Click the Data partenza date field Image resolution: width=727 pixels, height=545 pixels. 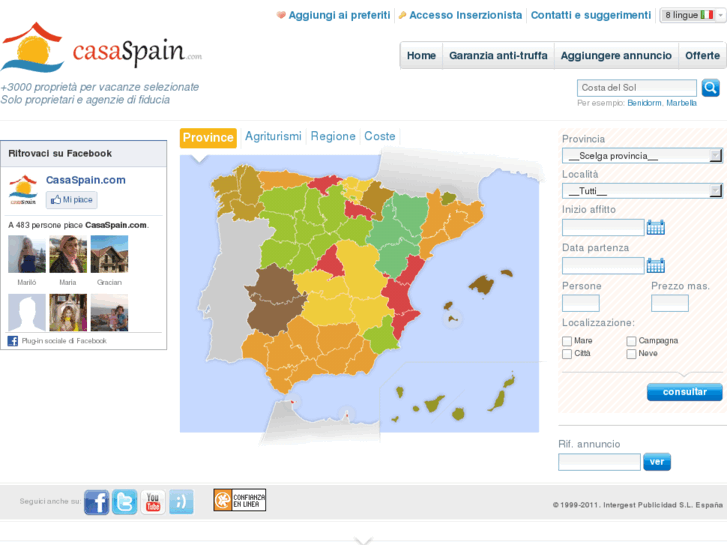(x=603, y=266)
